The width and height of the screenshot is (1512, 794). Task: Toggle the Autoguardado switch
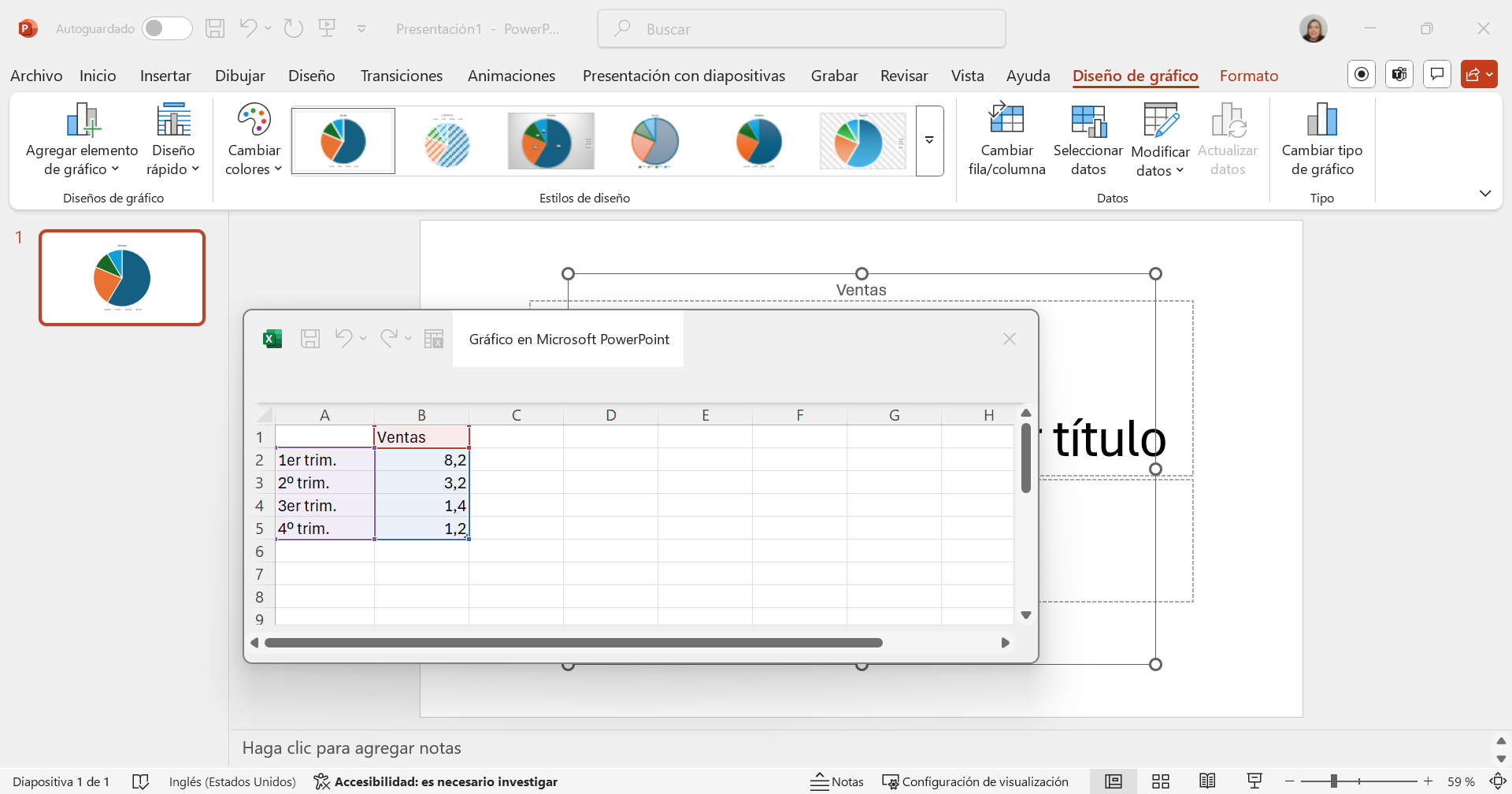click(x=167, y=28)
